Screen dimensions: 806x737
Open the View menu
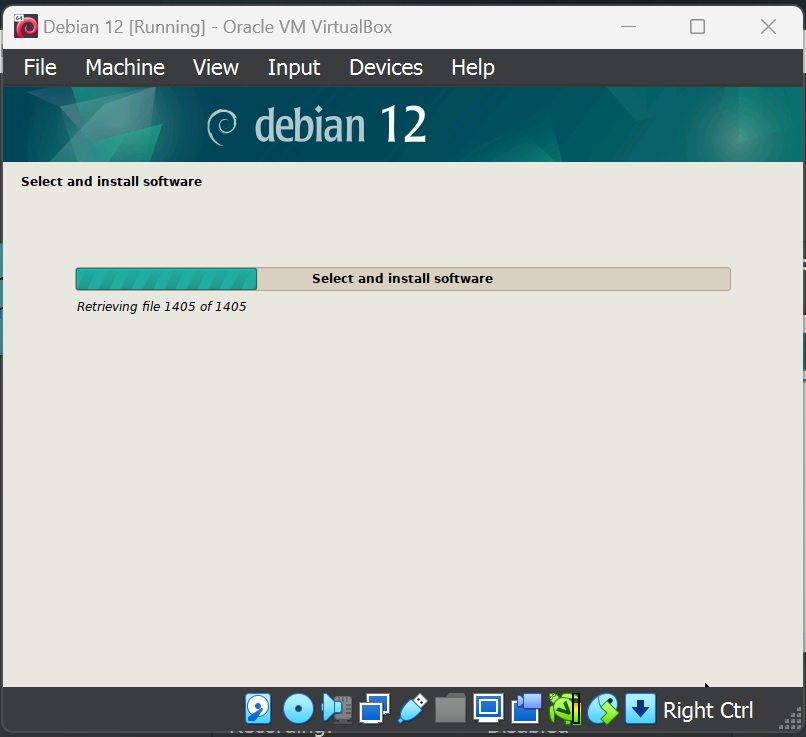(x=216, y=67)
